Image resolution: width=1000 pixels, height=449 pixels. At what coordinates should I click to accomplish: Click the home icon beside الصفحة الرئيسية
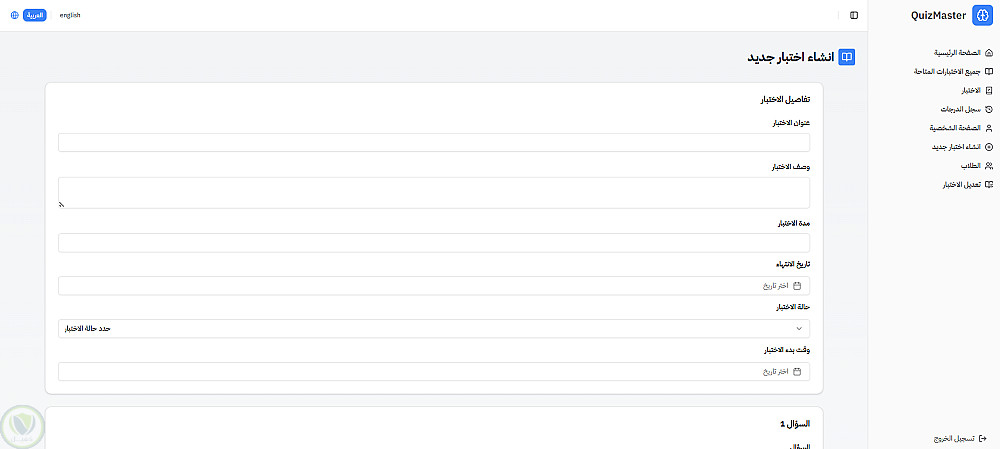point(989,52)
